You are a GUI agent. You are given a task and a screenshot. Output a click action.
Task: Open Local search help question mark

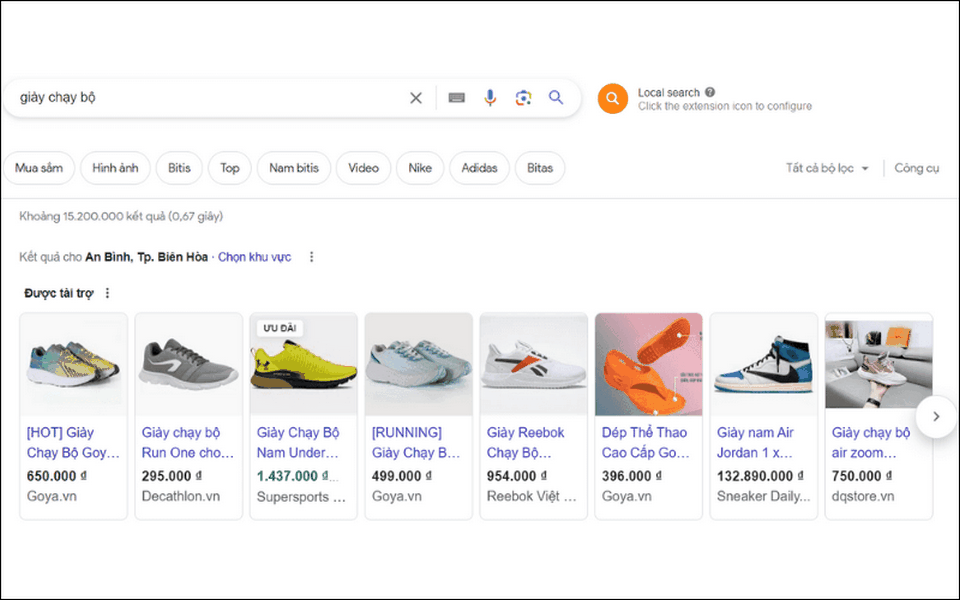(x=710, y=92)
